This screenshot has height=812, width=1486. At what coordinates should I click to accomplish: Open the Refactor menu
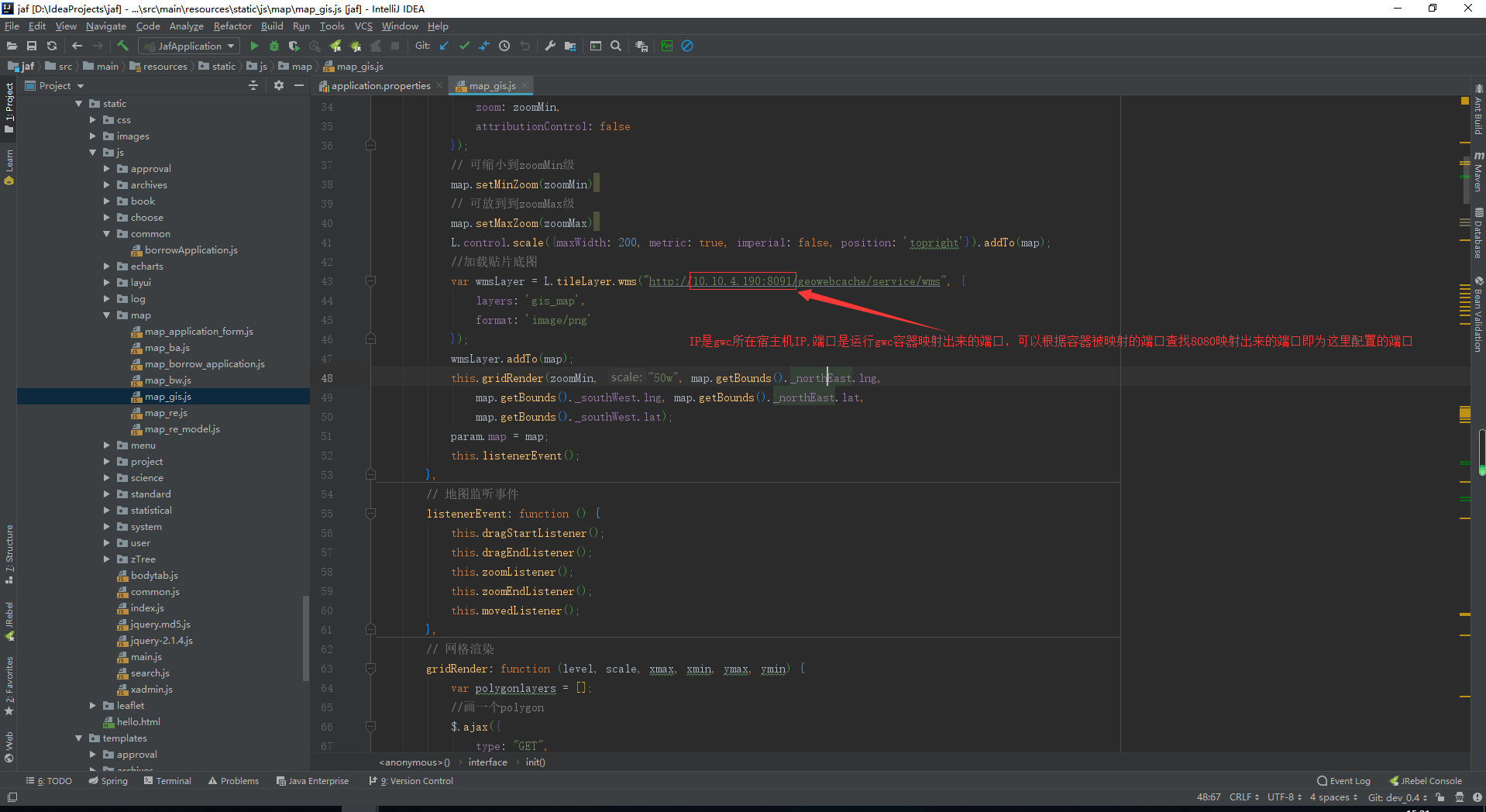coord(232,26)
